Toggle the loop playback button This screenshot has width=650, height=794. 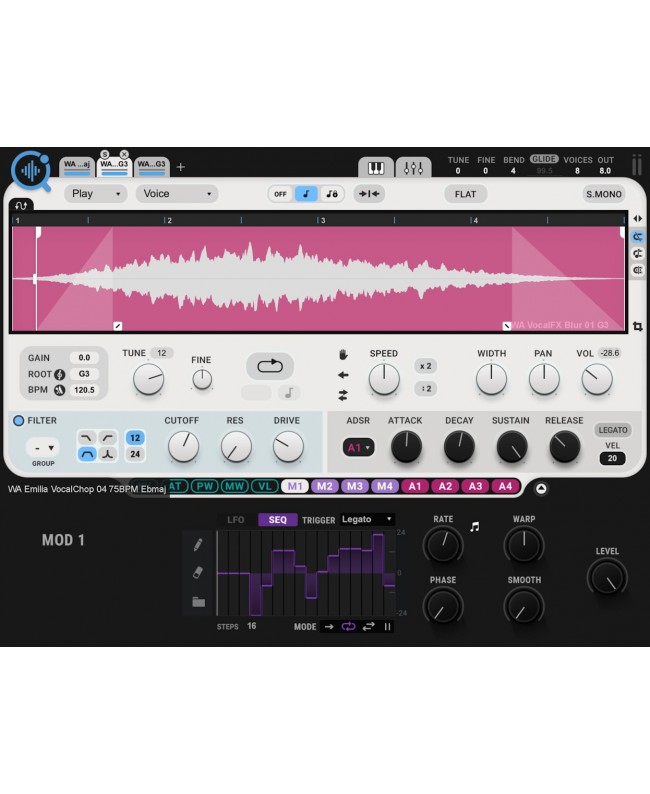(270, 366)
